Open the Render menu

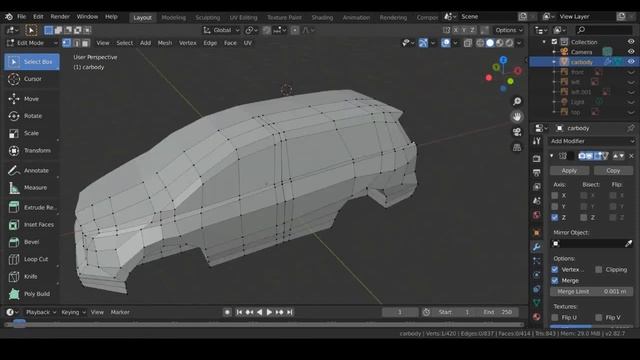tap(60, 17)
